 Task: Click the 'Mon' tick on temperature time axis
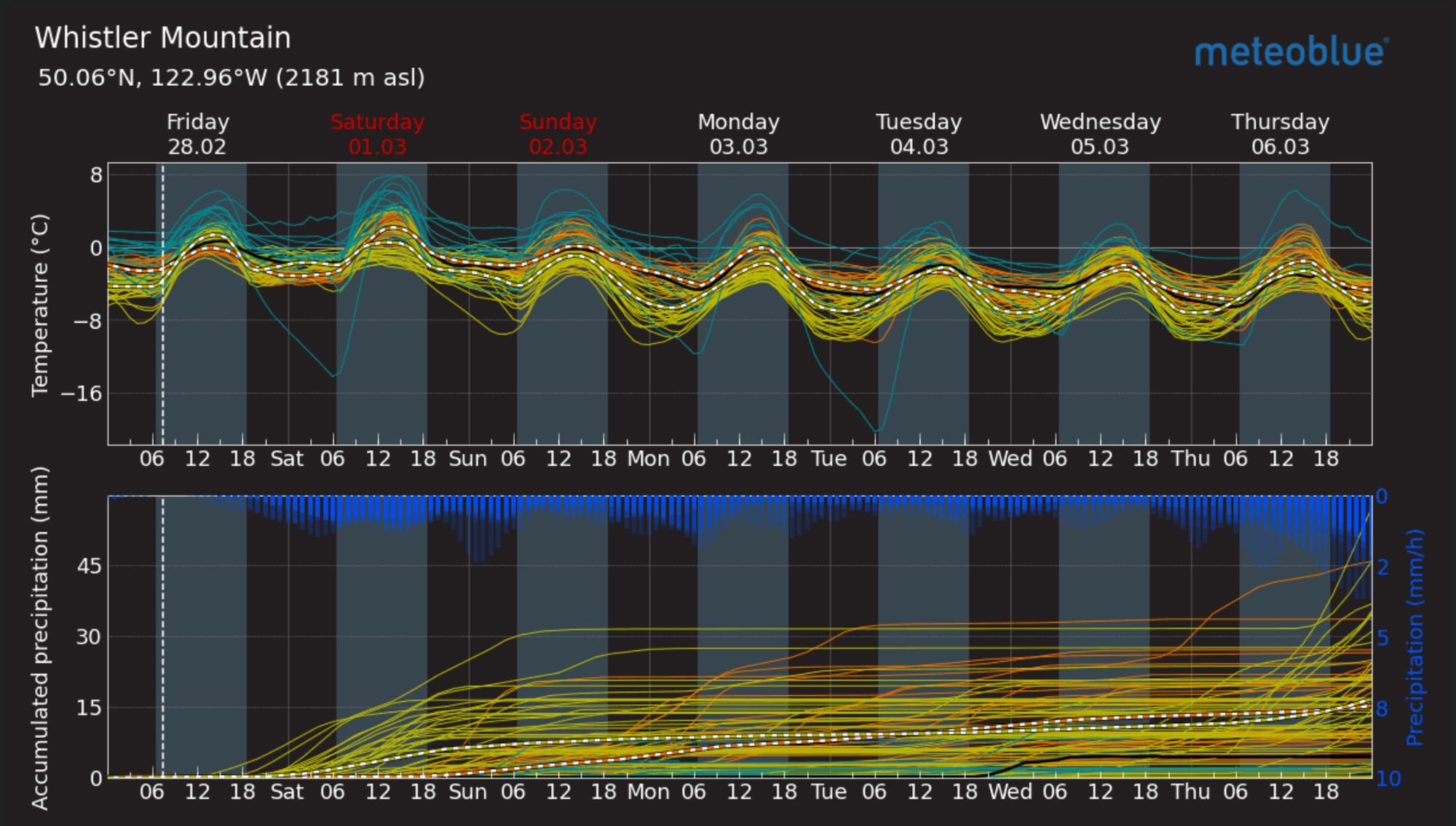click(648, 459)
